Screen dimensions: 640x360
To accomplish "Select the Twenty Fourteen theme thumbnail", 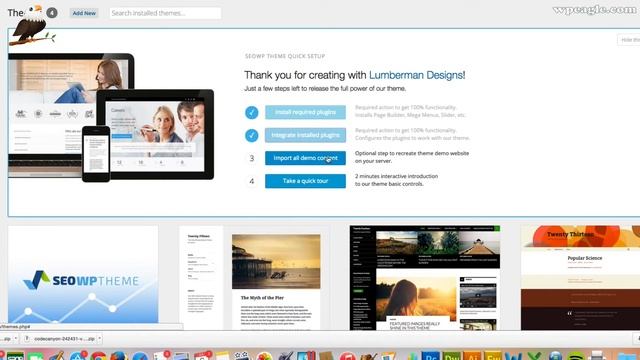I will [425, 278].
